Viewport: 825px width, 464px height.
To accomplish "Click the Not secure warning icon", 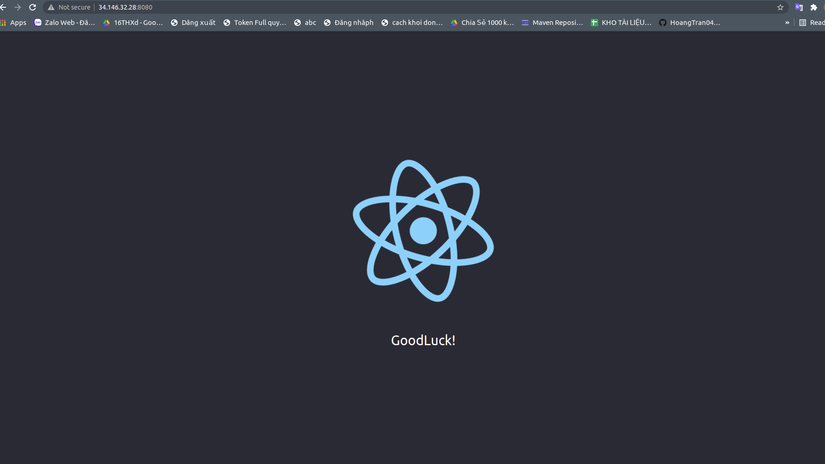I will point(51,7).
